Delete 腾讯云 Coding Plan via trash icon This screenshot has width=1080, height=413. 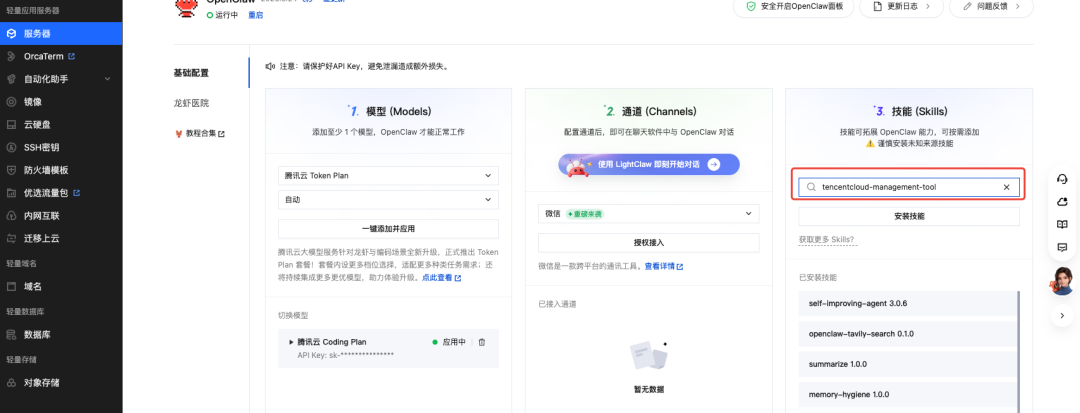481,341
